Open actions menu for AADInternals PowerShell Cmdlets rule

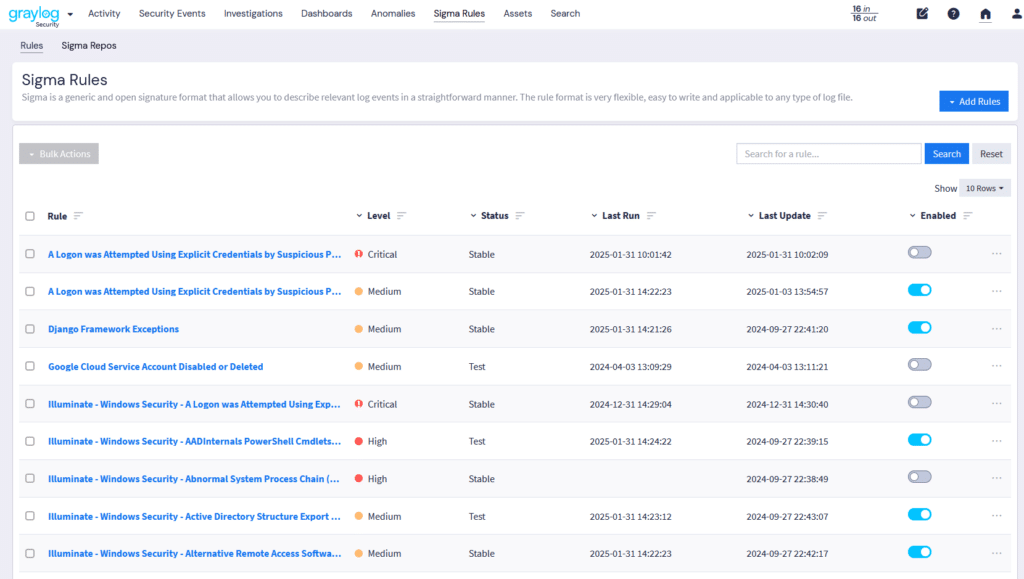tap(997, 441)
